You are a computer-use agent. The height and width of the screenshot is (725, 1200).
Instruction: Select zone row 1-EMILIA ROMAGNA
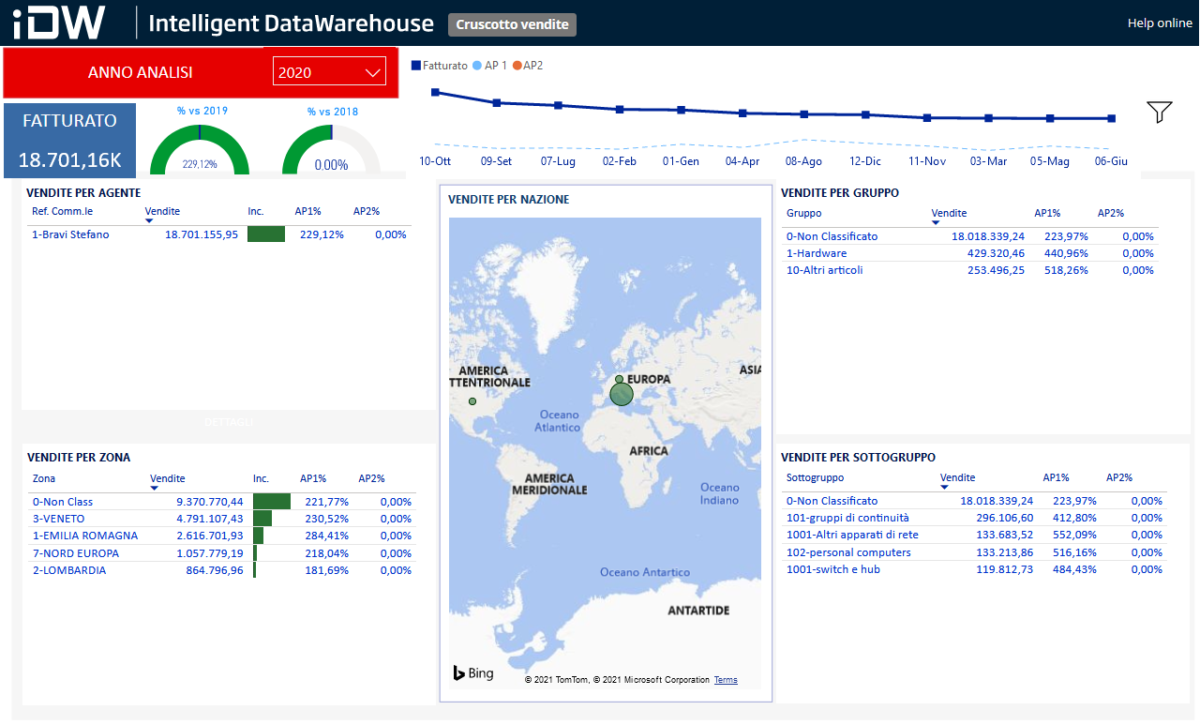222,535
